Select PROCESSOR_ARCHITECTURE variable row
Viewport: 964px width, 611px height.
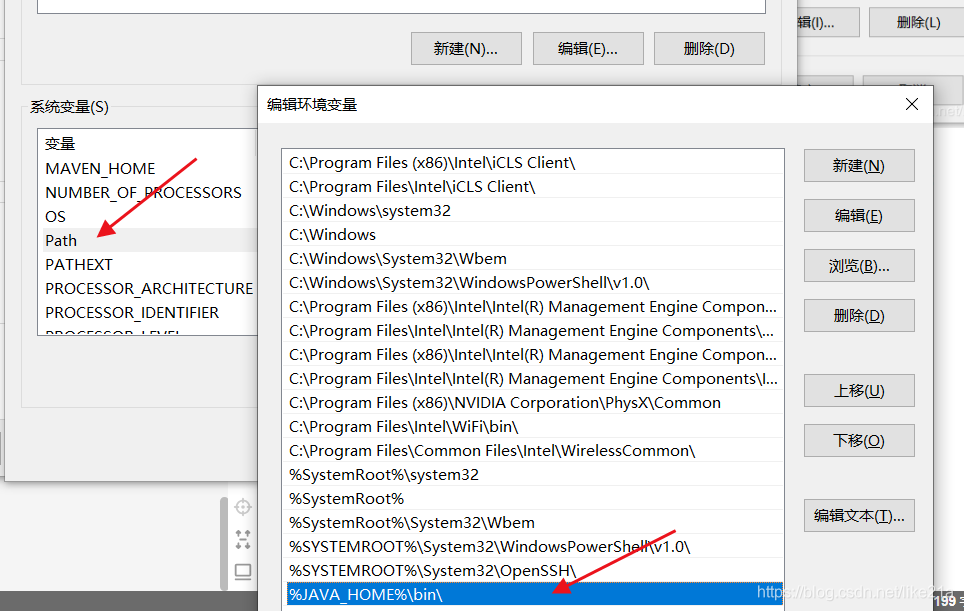click(x=148, y=288)
